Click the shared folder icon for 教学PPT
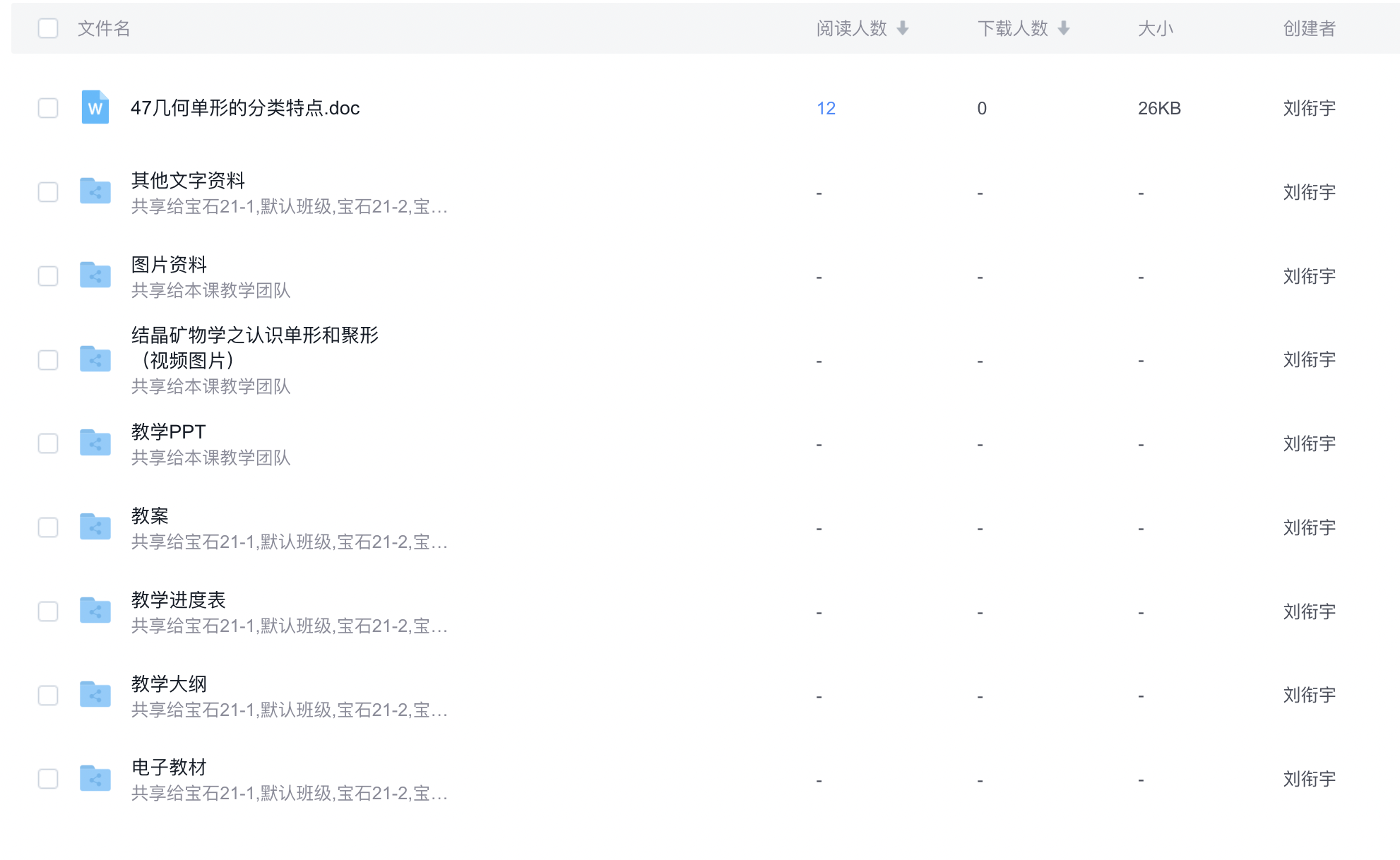Viewport: 1400px width, 860px height. (x=95, y=443)
